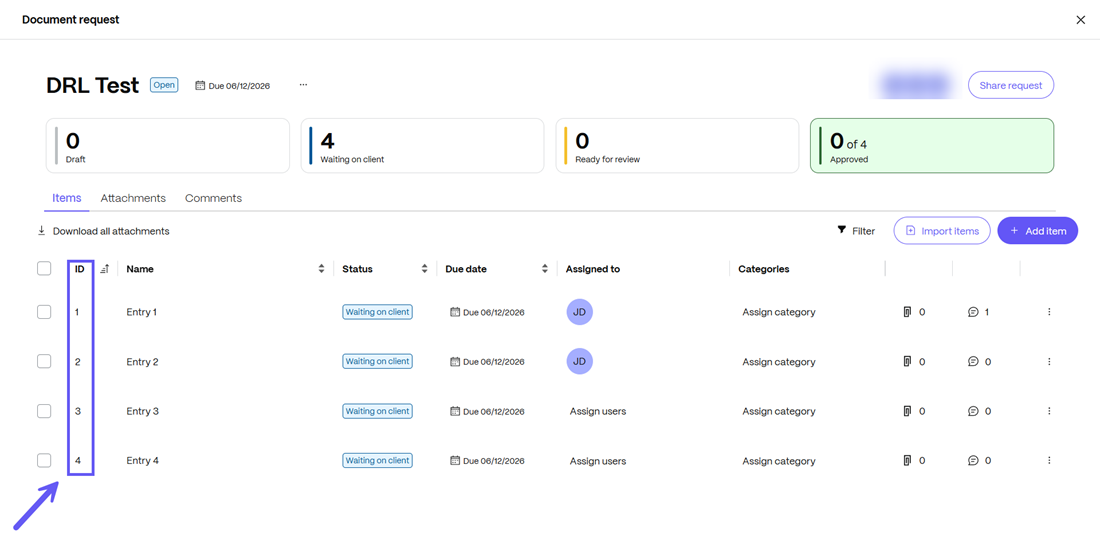
Task: Click the ID column header
Action: point(79,269)
